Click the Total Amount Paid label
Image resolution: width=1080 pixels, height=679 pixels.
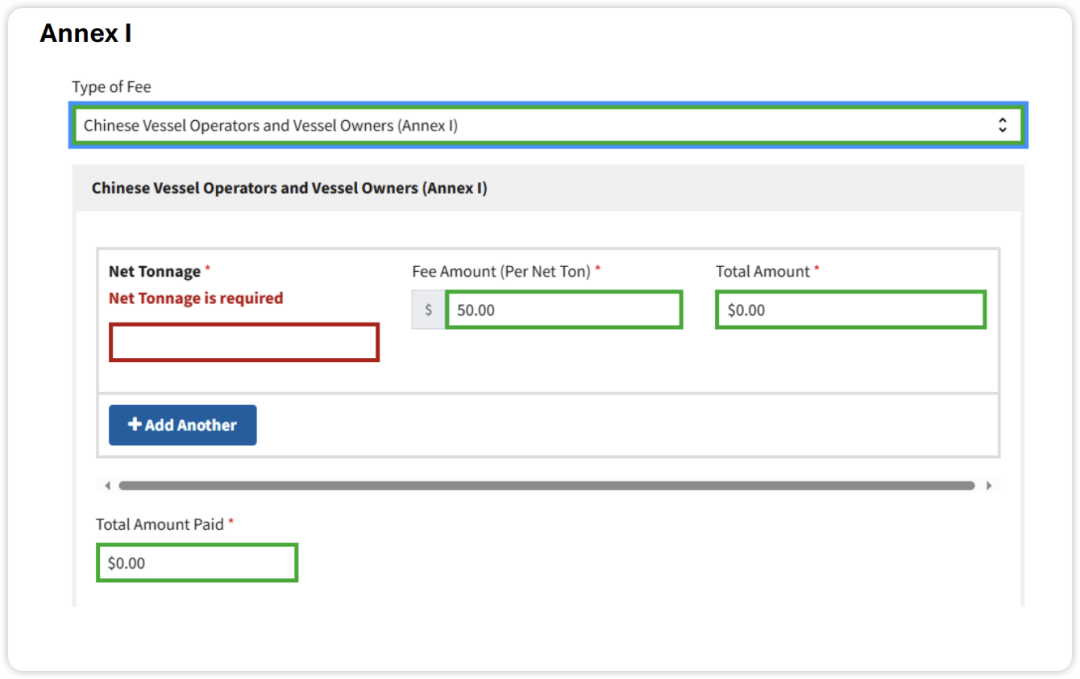pyautogui.click(x=160, y=524)
